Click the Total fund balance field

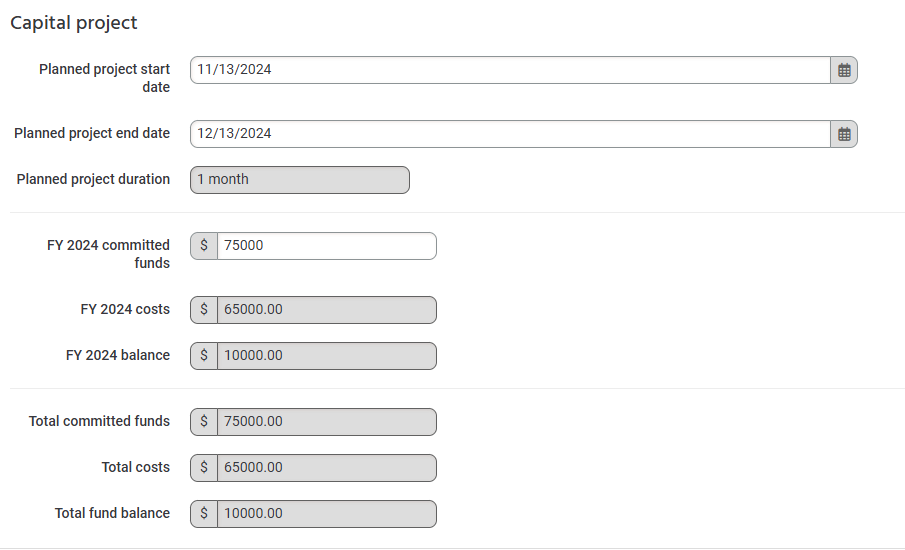[x=327, y=514]
